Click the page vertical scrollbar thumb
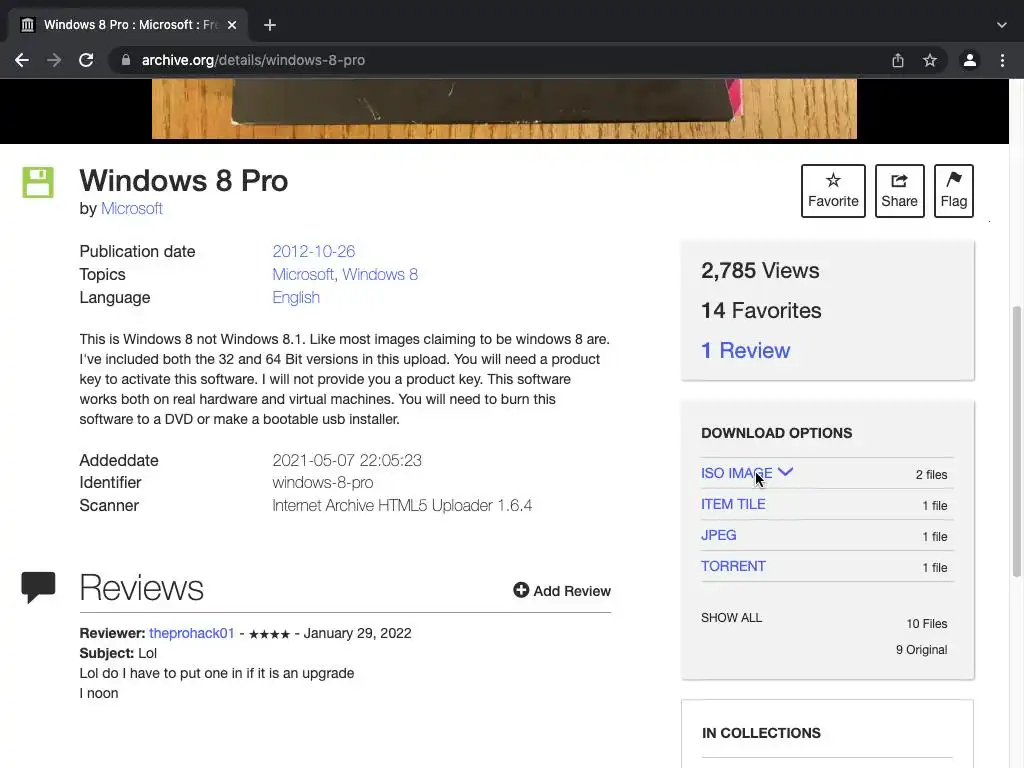 click(x=1016, y=441)
